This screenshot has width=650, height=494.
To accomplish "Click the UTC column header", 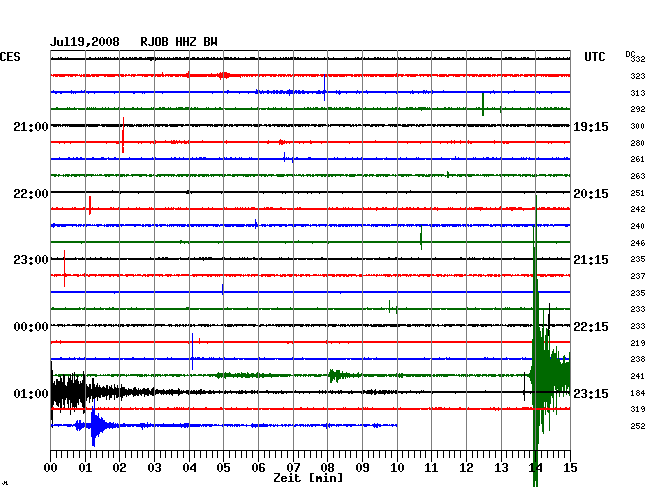I will 594,57.
